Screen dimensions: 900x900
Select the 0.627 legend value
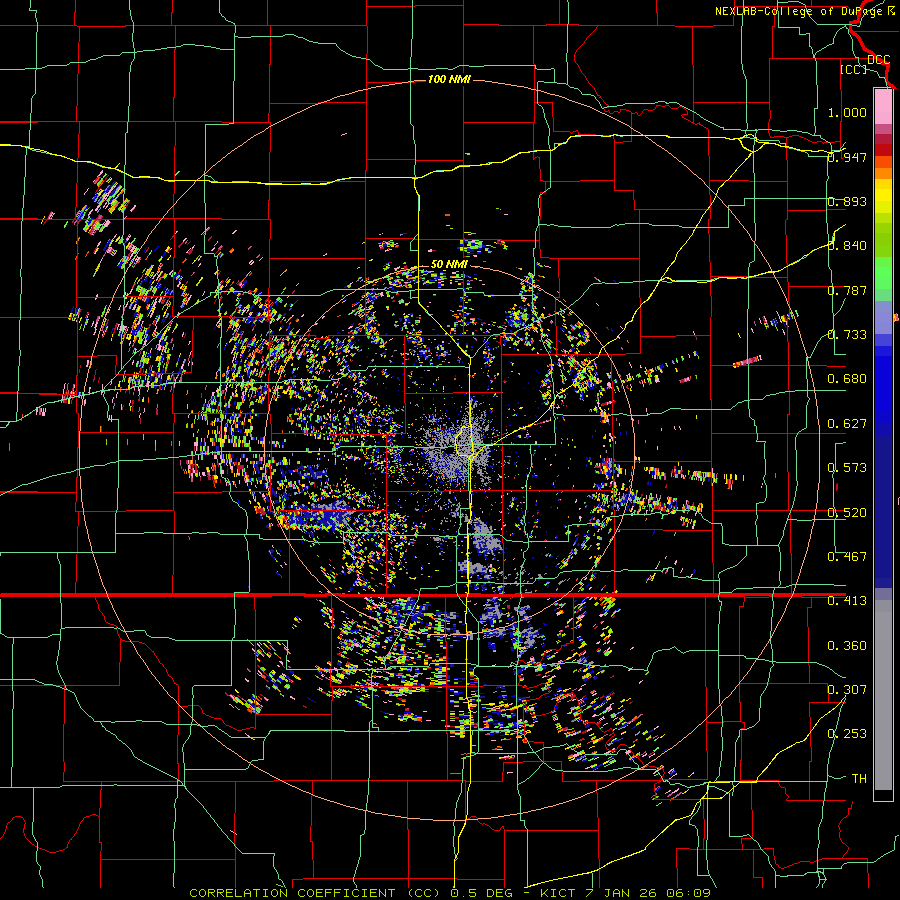point(847,424)
